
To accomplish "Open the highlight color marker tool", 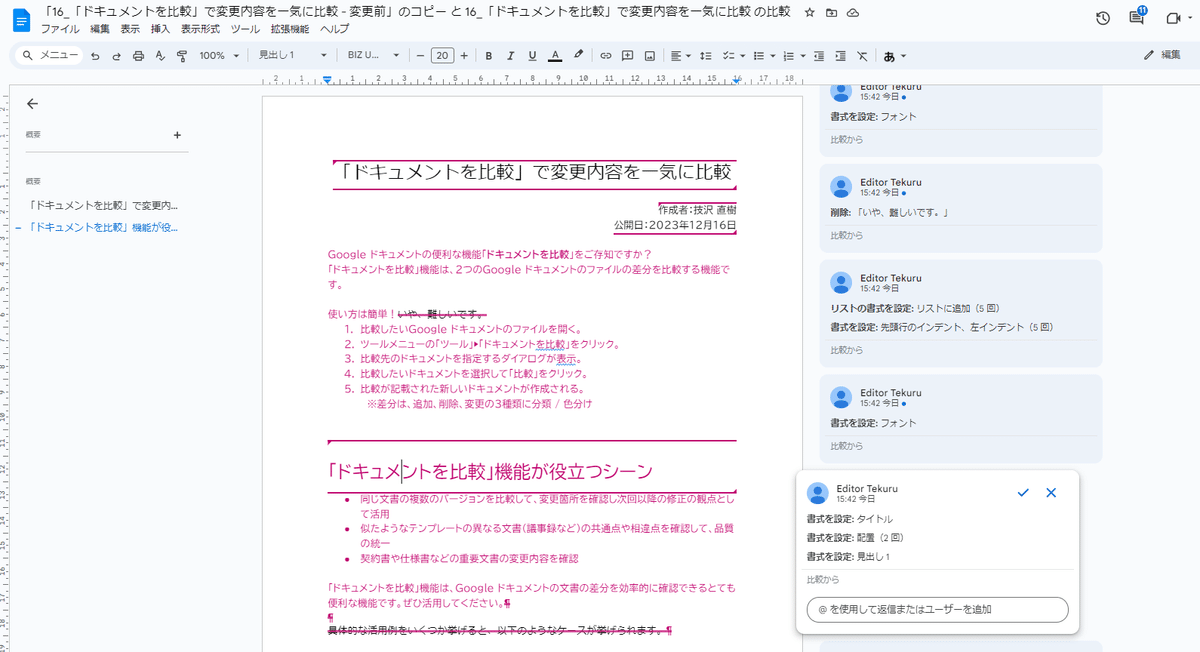I will pos(578,56).
